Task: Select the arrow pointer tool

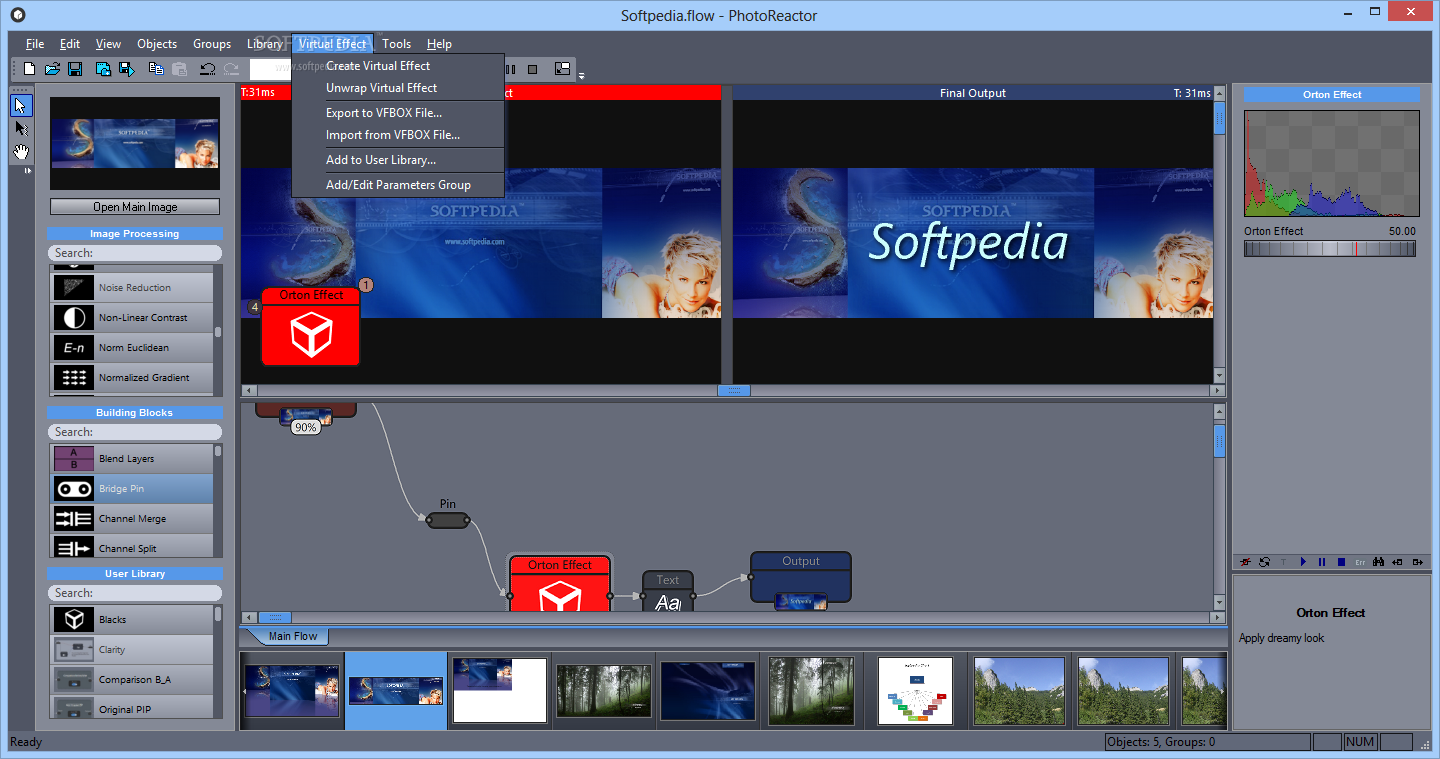Action: coord(21,105)
